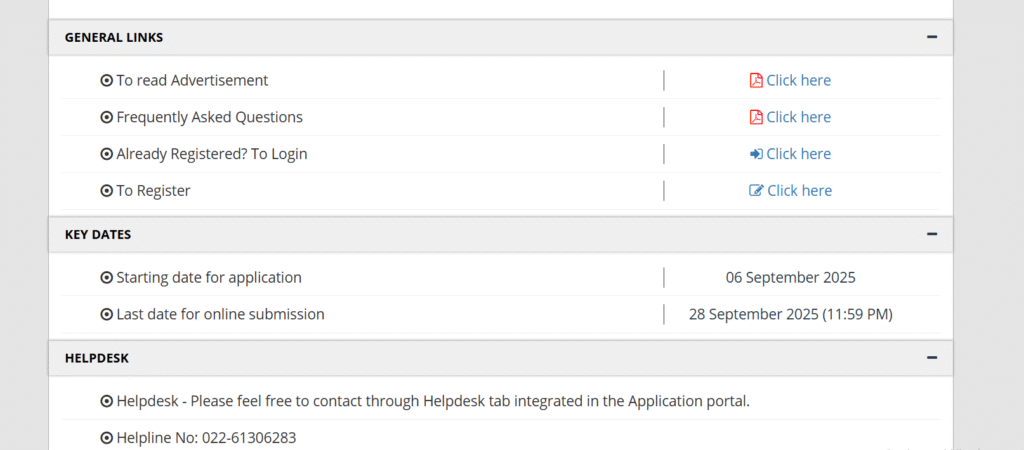Click the PDF icon beside Frequently Asked Questions
The image size is (1024, 450).
pyautogui.click(x=756, y=117)
